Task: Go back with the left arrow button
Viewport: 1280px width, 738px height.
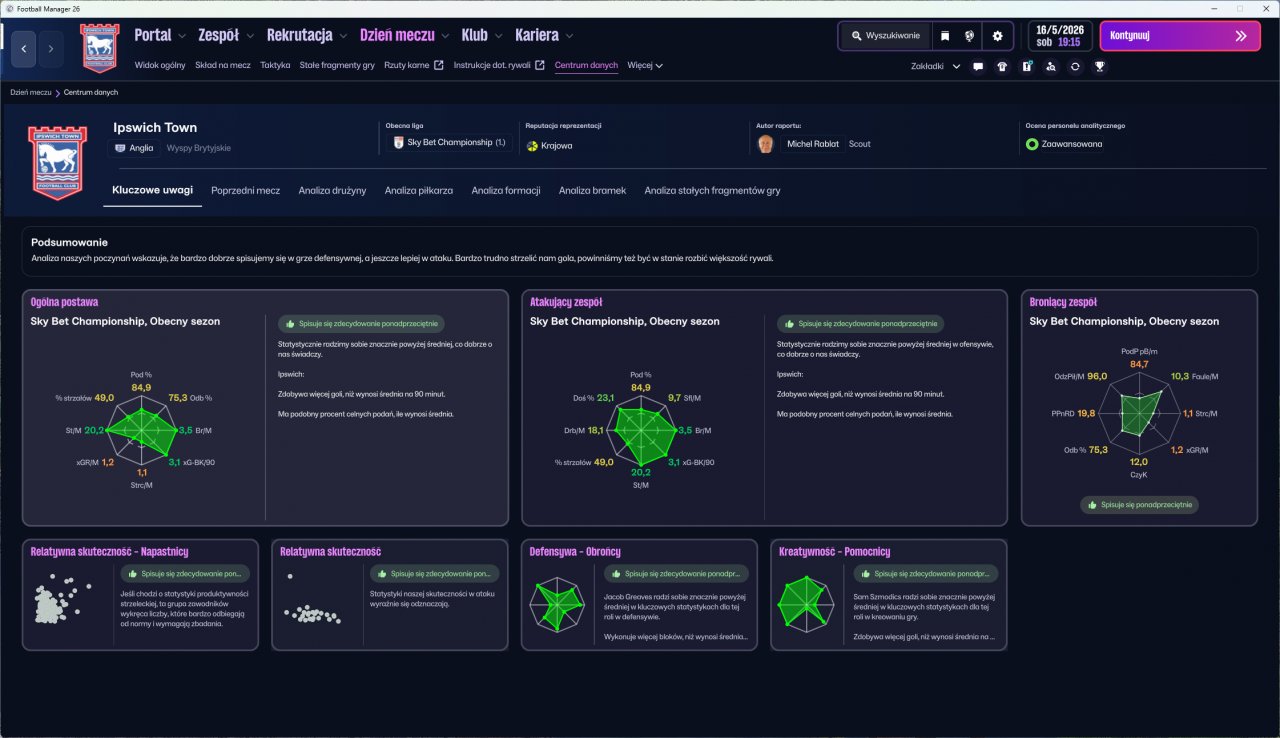Action: click(x=24, y=48)
